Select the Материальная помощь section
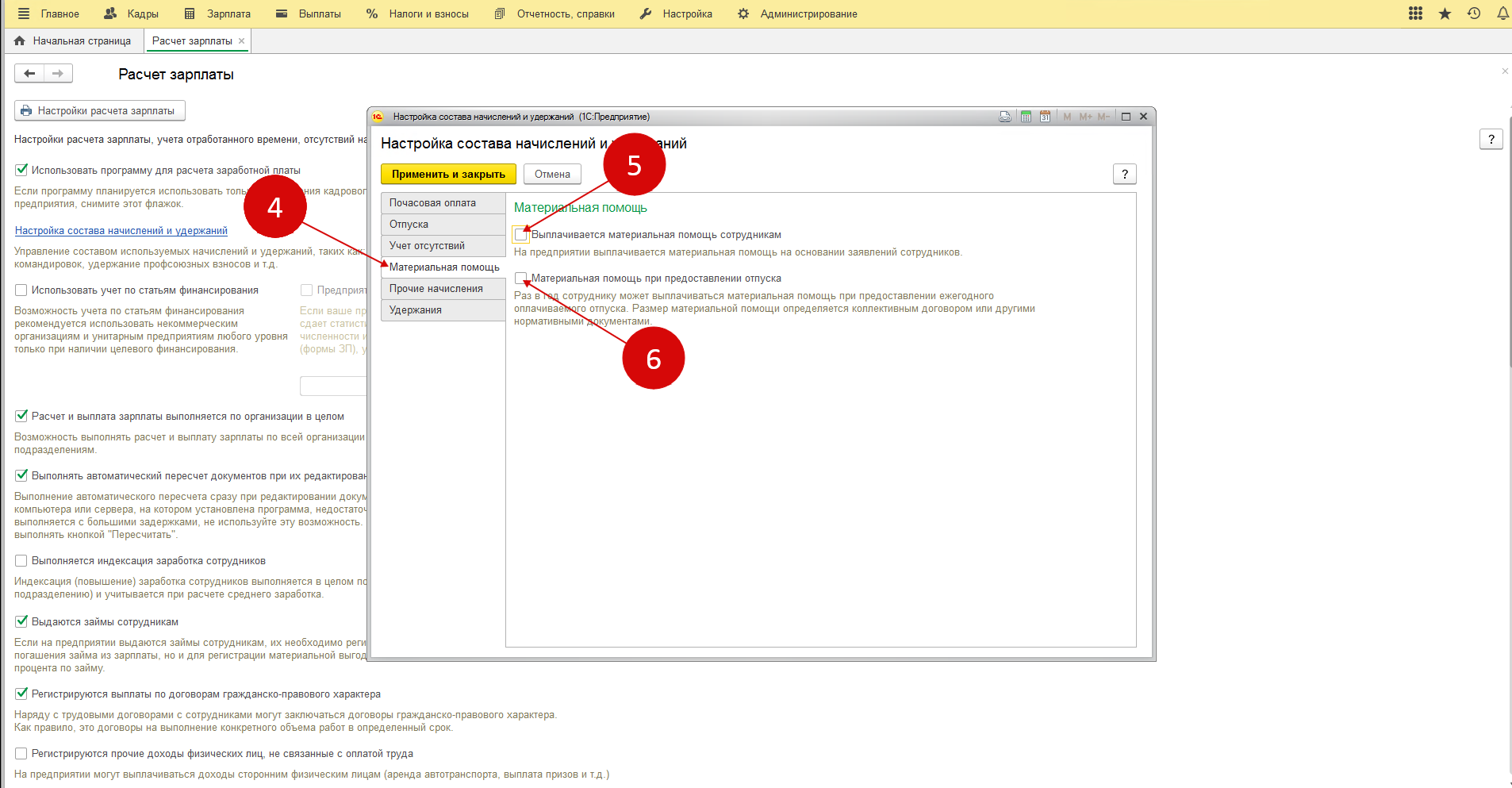Screen dimensions: 1512x788 tap(443, 267)
